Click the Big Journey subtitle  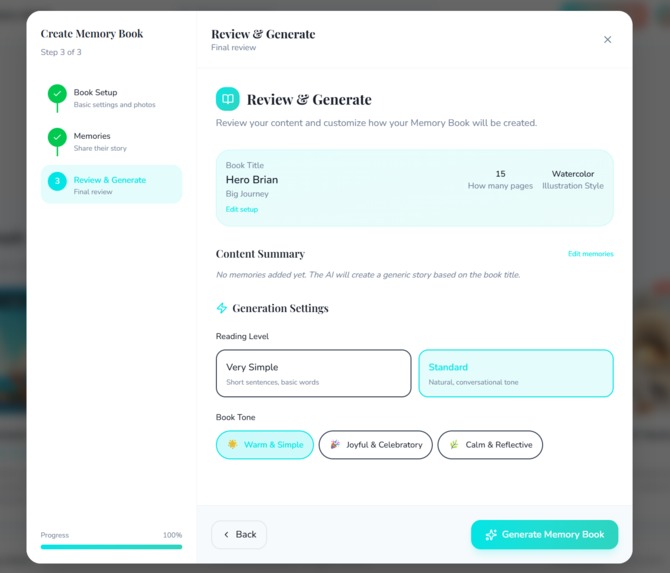(x=247, y=194)
